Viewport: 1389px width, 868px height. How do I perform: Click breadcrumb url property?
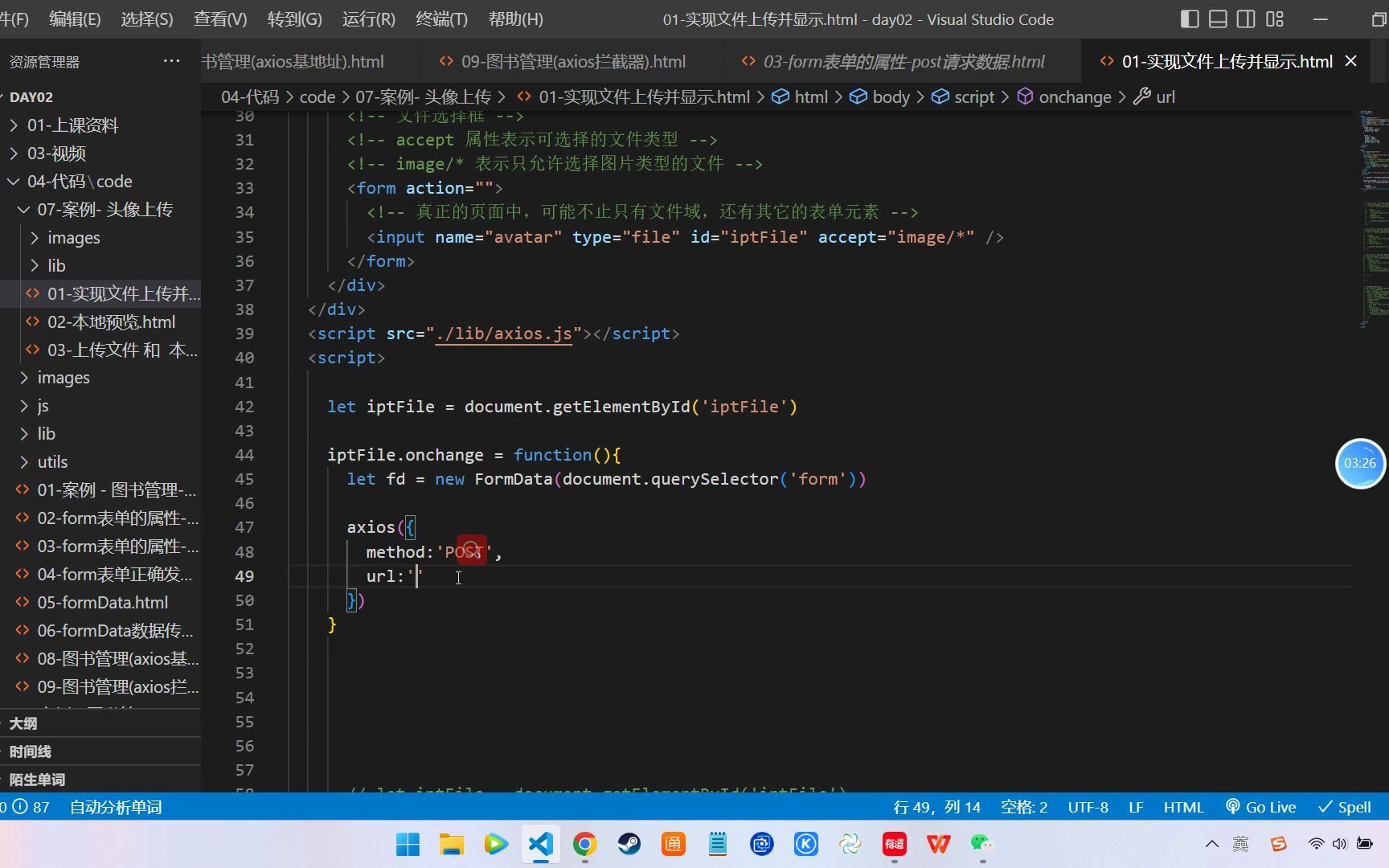tap(1154, 97)
